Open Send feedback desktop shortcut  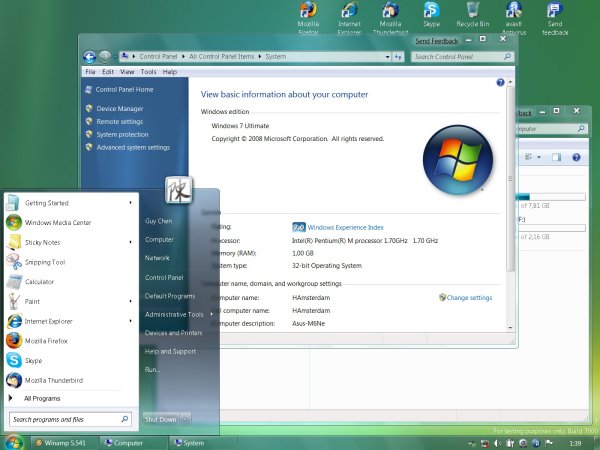click(555, 18)
